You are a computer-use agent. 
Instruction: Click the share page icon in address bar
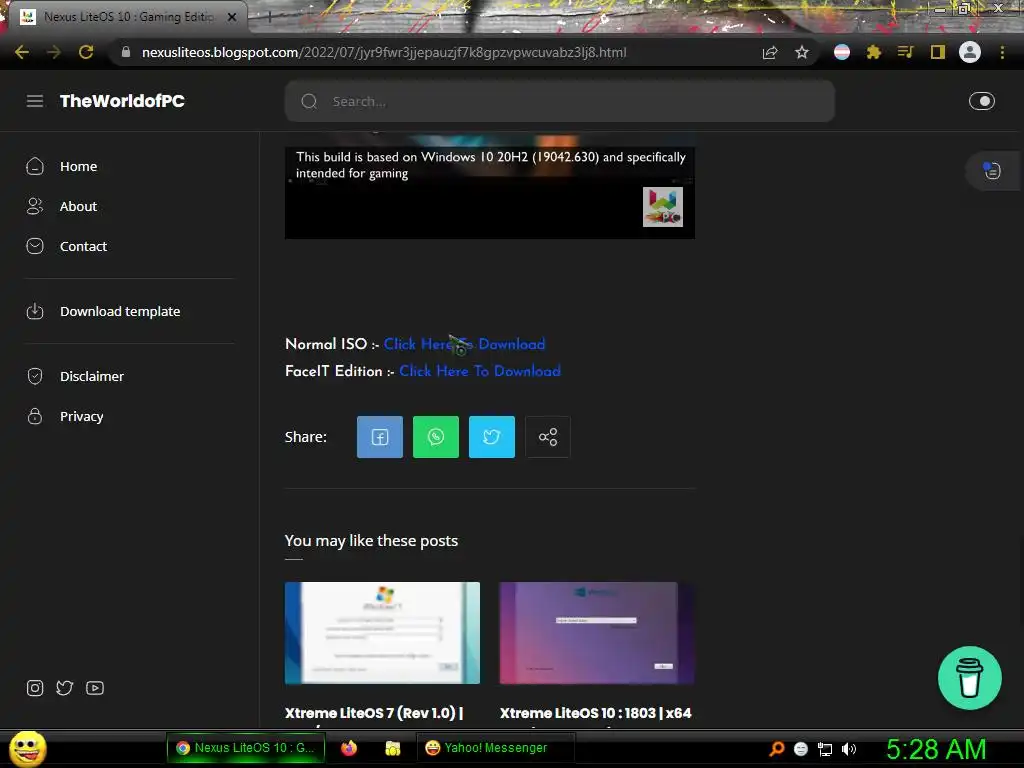coord(770,52)
